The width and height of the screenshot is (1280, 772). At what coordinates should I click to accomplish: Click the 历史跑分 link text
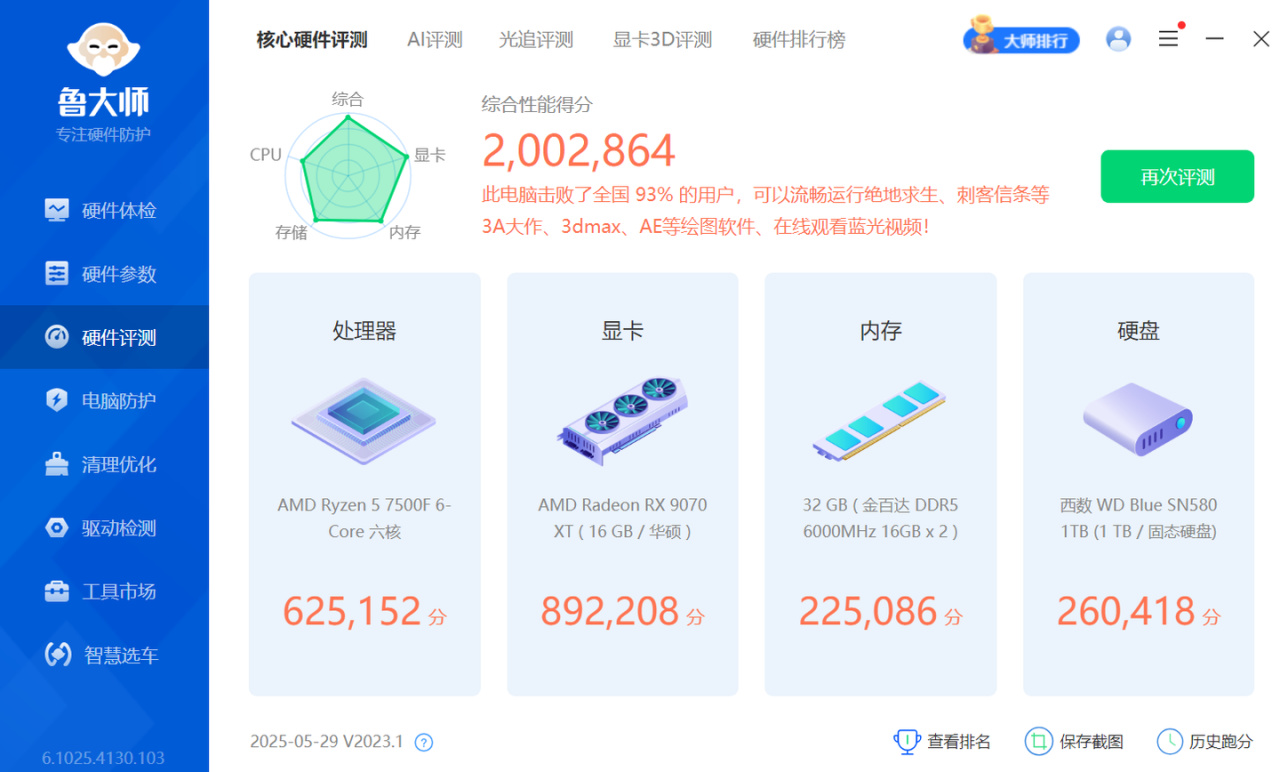[x=1221, y=742]
